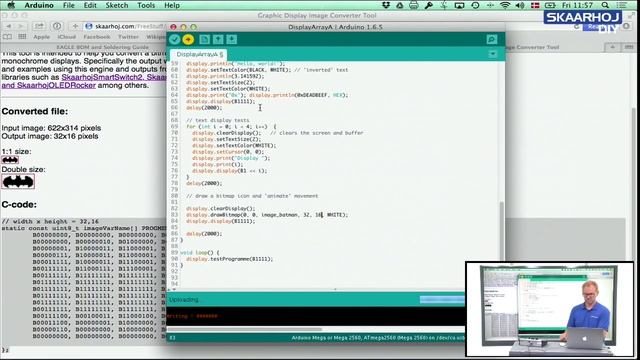Image resolution: width=640 pixels, height=360 pixels.
Task: Click the Safari share button
Action: tap(39, 26)
